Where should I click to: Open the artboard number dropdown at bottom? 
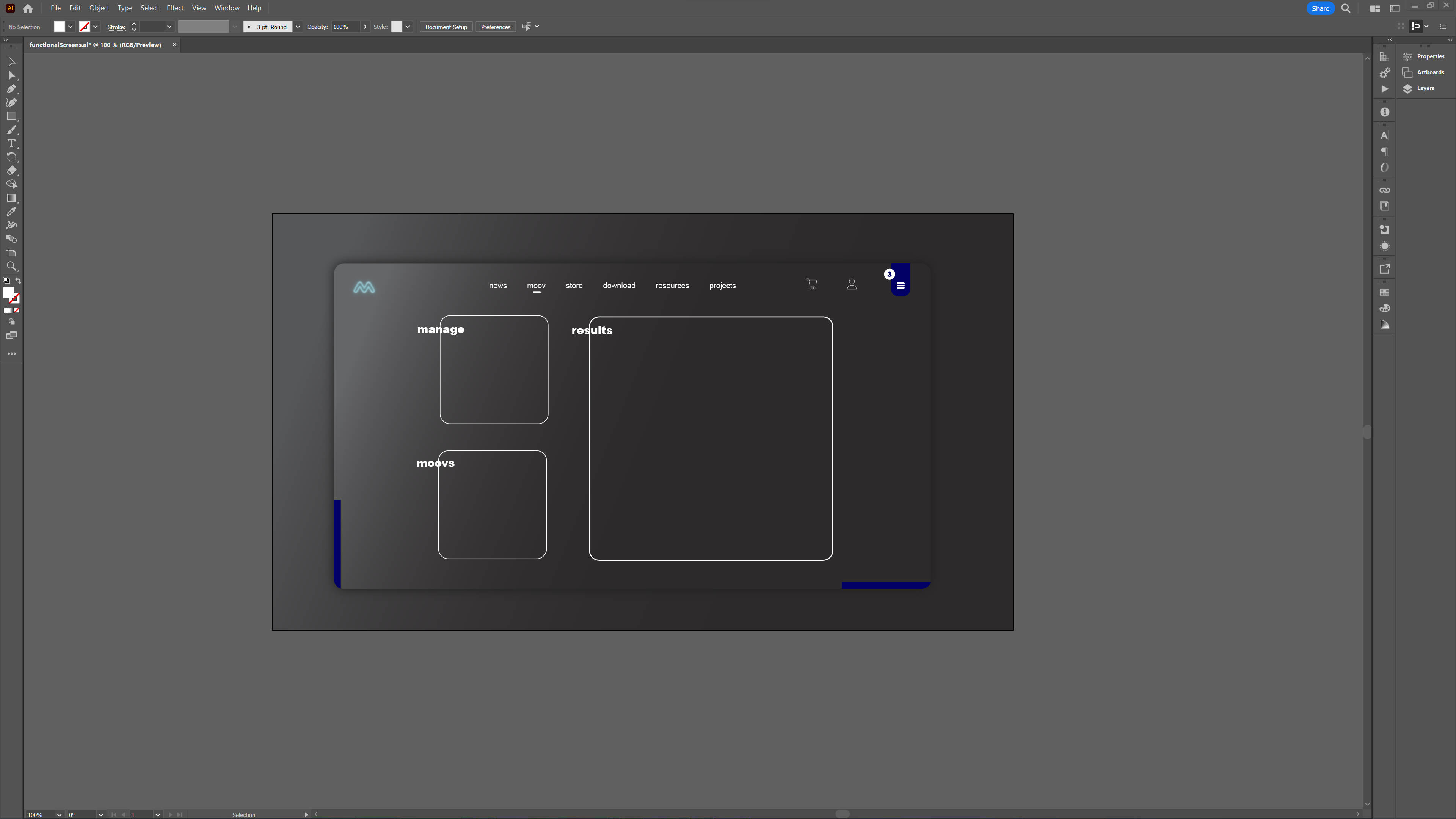[158, 814]
